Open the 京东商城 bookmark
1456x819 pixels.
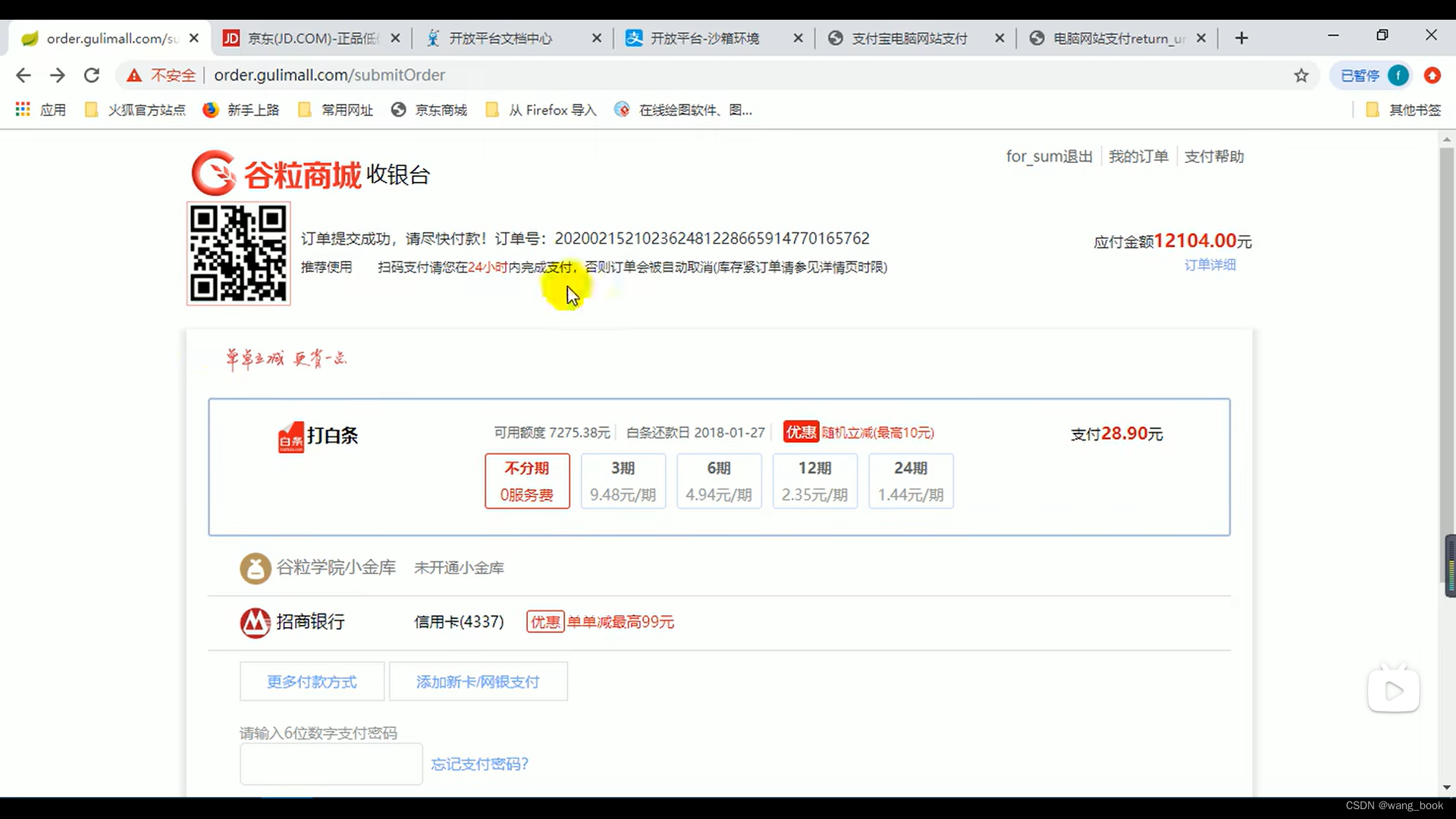tap(429, 110)
